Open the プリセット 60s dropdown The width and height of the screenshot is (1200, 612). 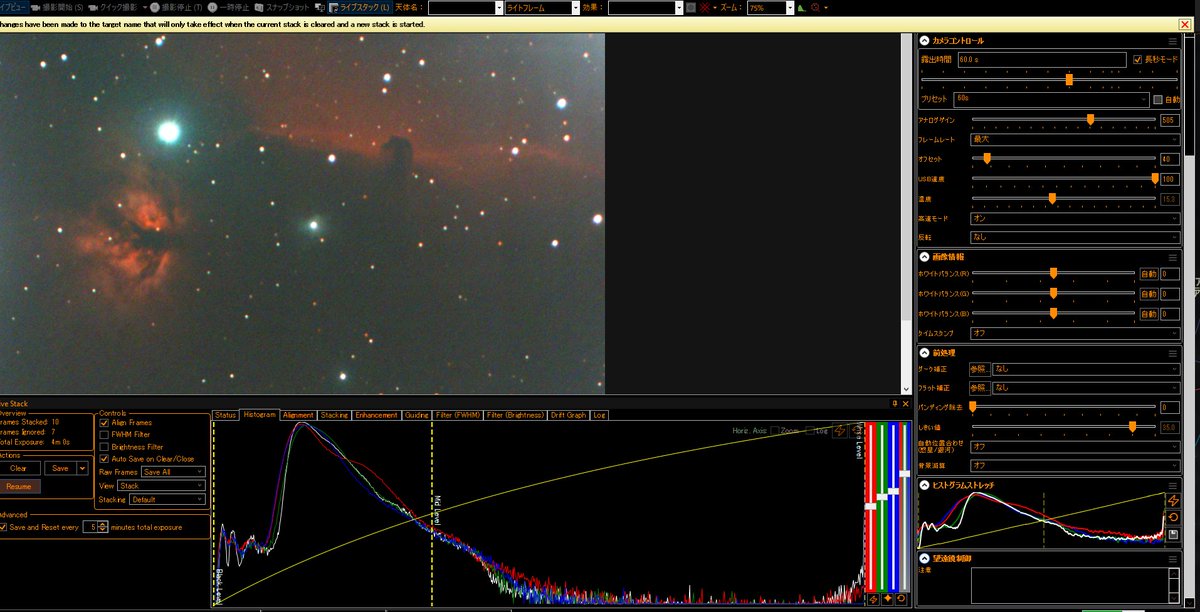coord(1051,99)
